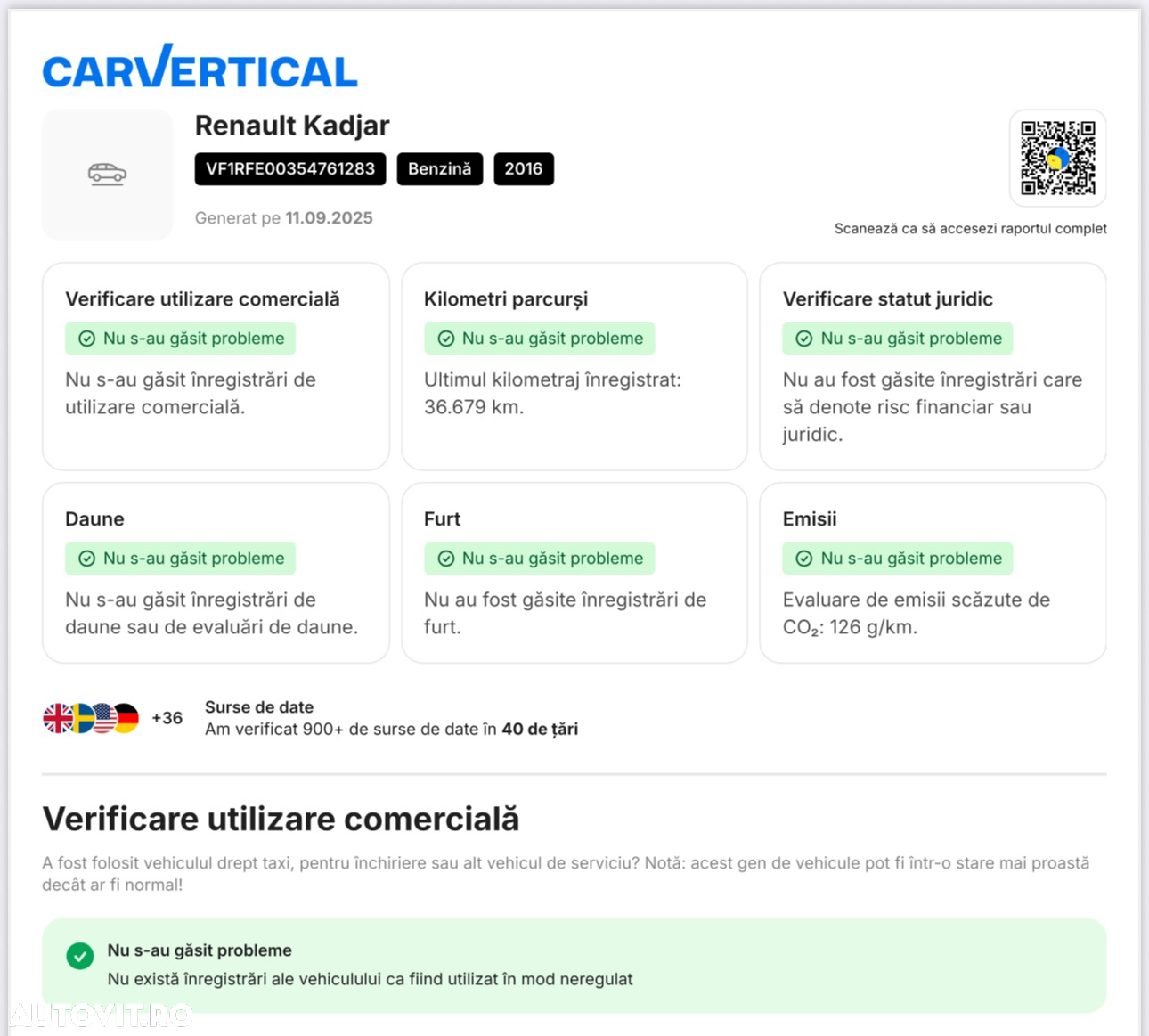Click the large Verificare utilizare comercială section heading
This screenshot has width=1149, height=1036.
click(x=281, y=819)
